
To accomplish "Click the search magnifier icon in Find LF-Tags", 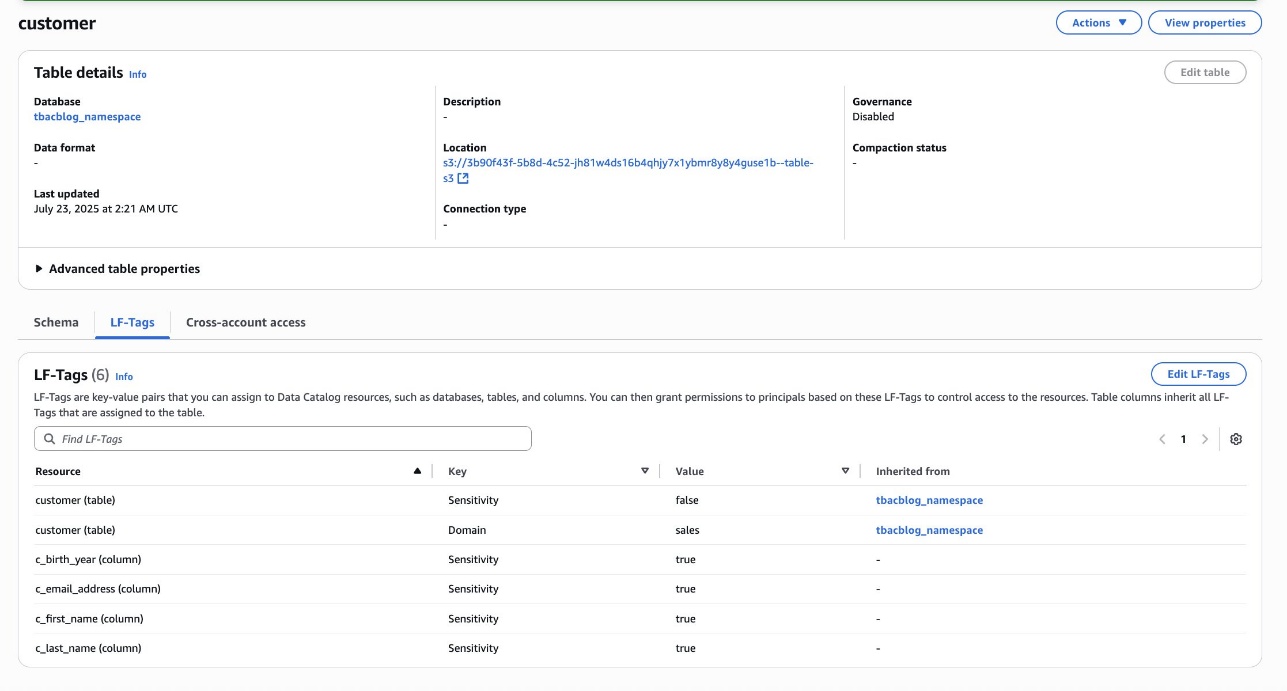I will point(49,439).
